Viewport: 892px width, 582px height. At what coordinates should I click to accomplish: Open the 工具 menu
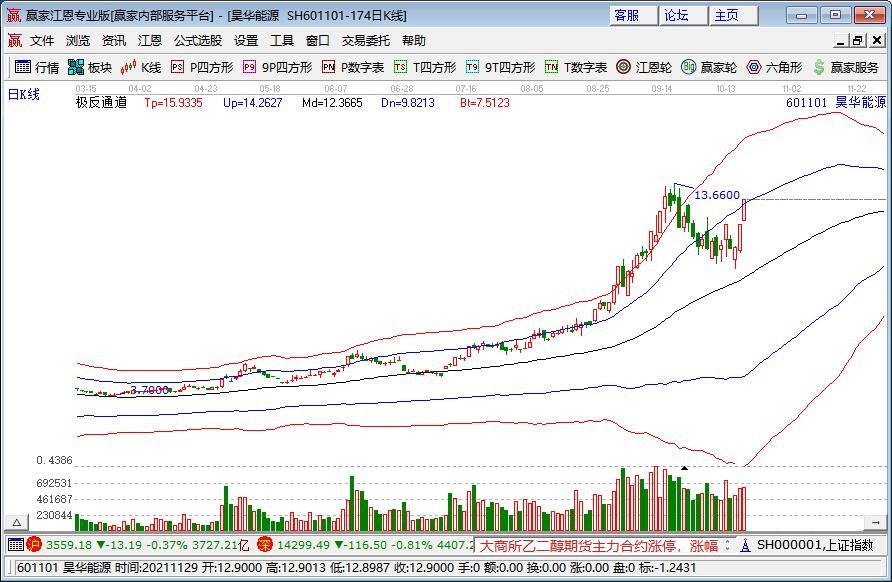[282, 40]
